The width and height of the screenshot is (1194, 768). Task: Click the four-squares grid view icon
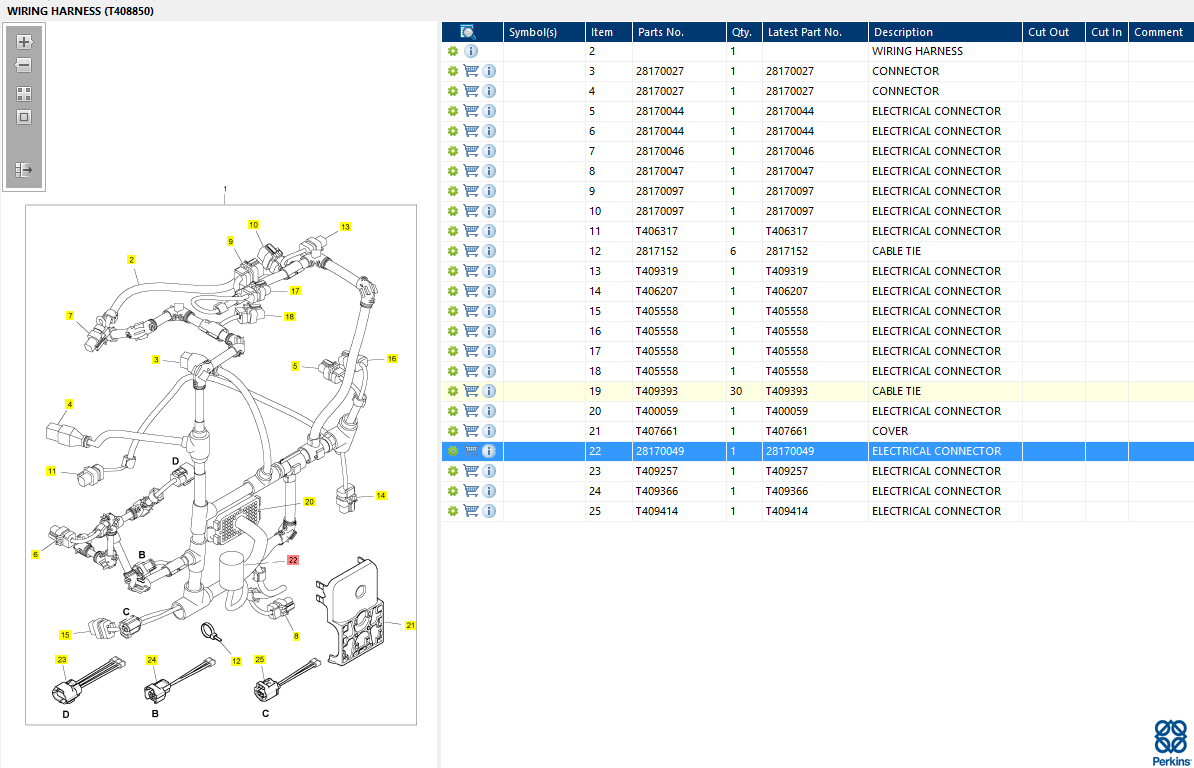tap(24, 93)
